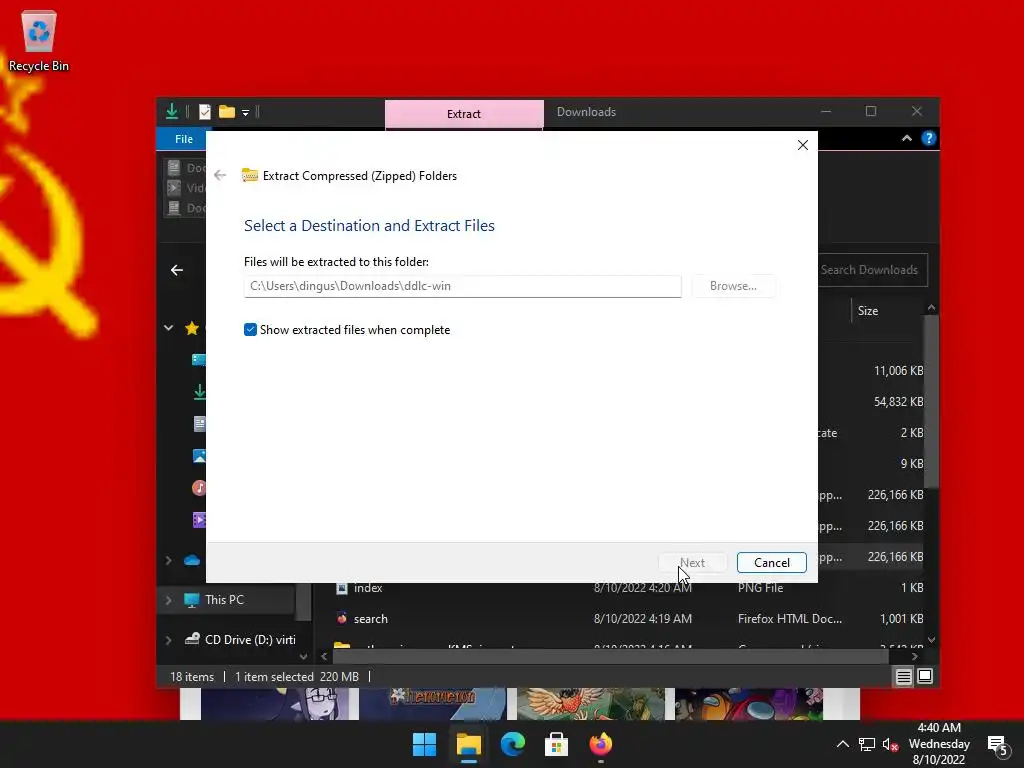Select the OneDrive cloud icon
This screenshot has width=1024, height=768.
coord(192,560)
